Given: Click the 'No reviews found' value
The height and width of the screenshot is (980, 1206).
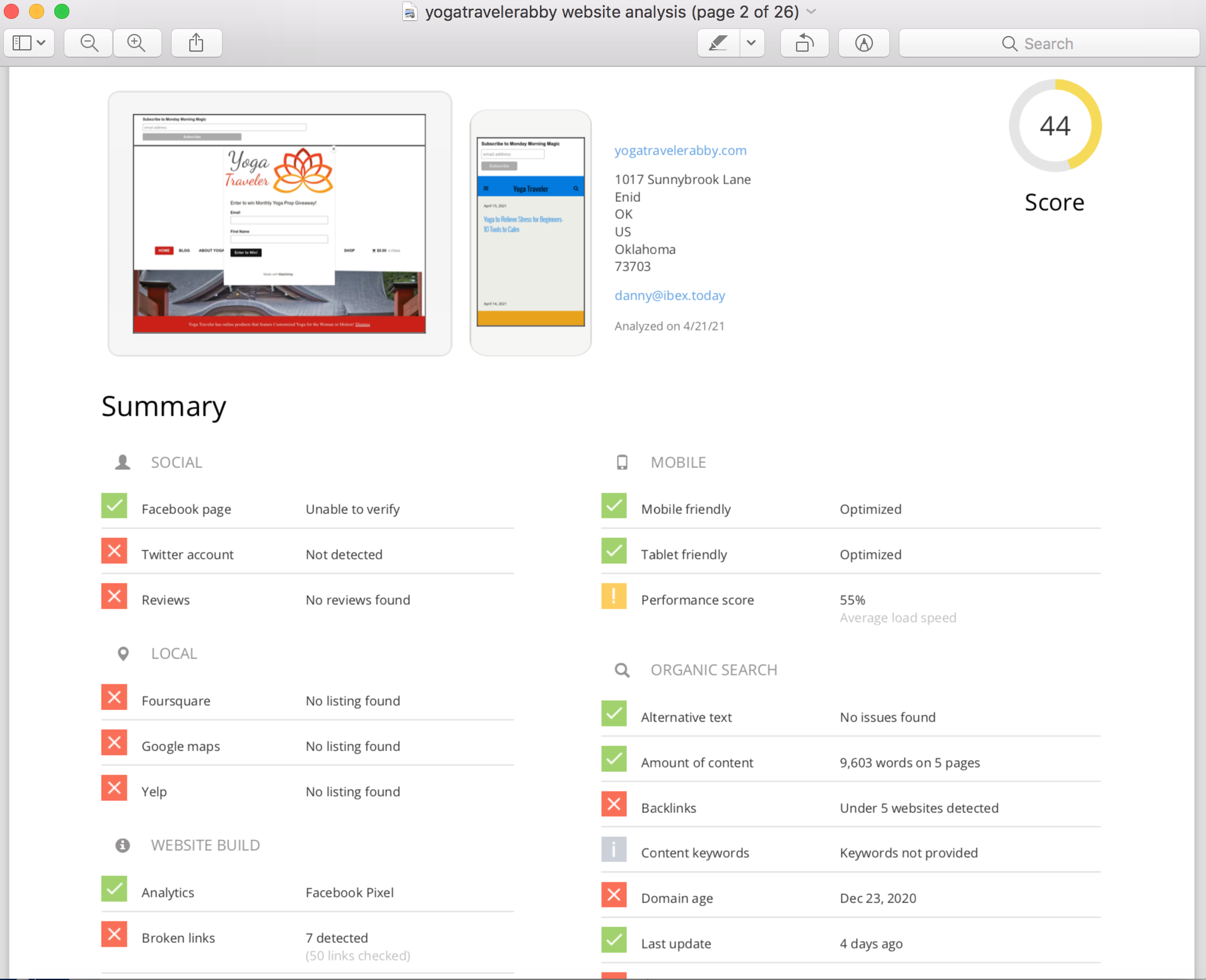Looking at the screenshot, I should (x=358, y=600).
